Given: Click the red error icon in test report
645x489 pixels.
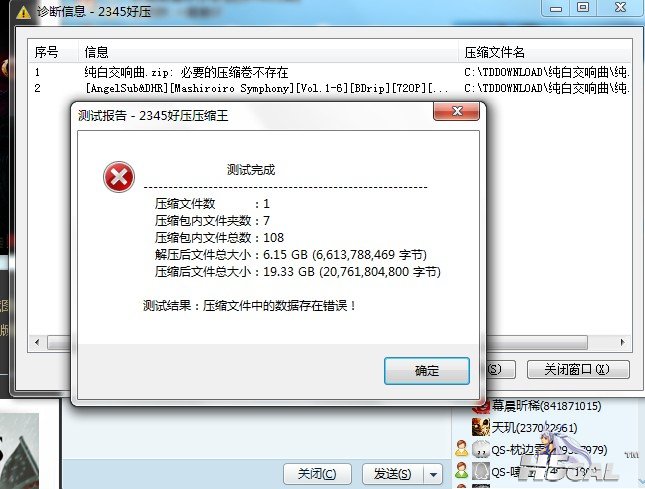Looking at the screenshot, I should click(119, 177).
